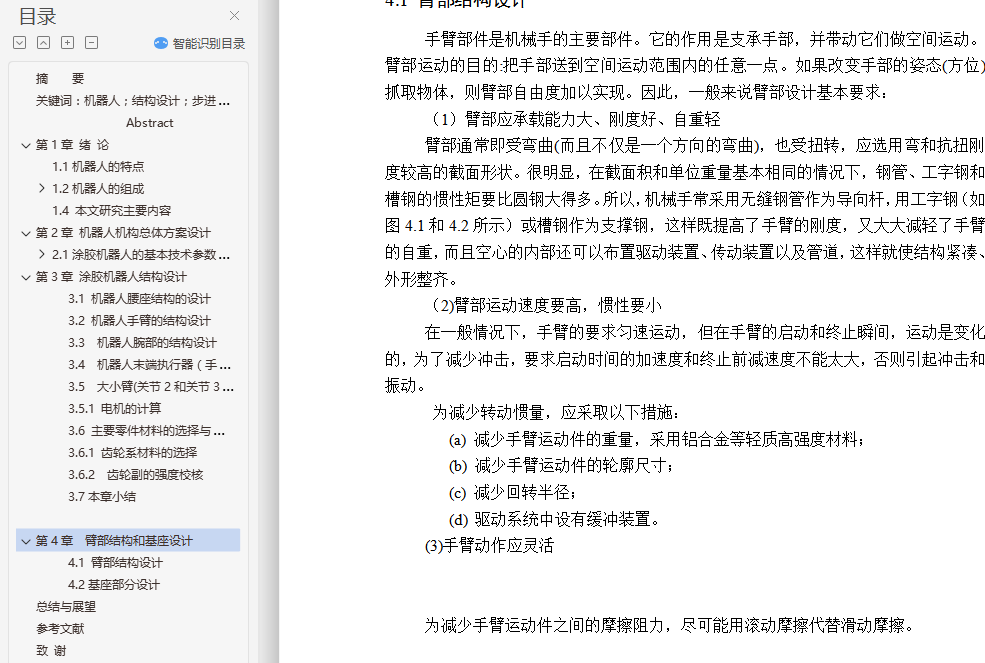Go to 摘要 heading in outline
Viewport: 985px width, 663px height.
click(60, 79)
